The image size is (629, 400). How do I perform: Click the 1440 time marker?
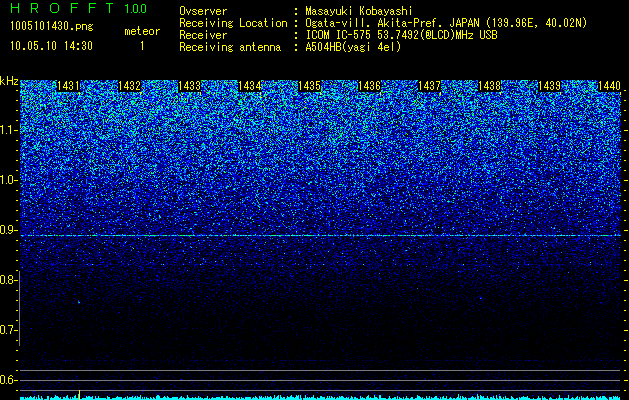[609, 86]
